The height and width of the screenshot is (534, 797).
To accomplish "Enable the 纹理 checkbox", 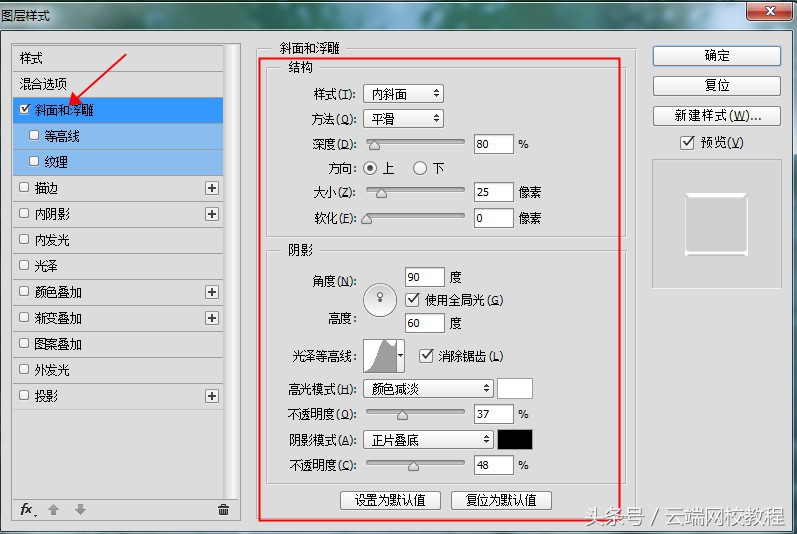I will pos(34,161).
